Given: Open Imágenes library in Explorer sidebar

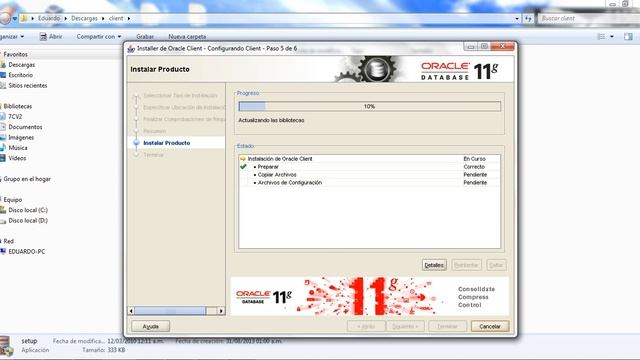Looking at the screenshot, I should click(21, 138).
